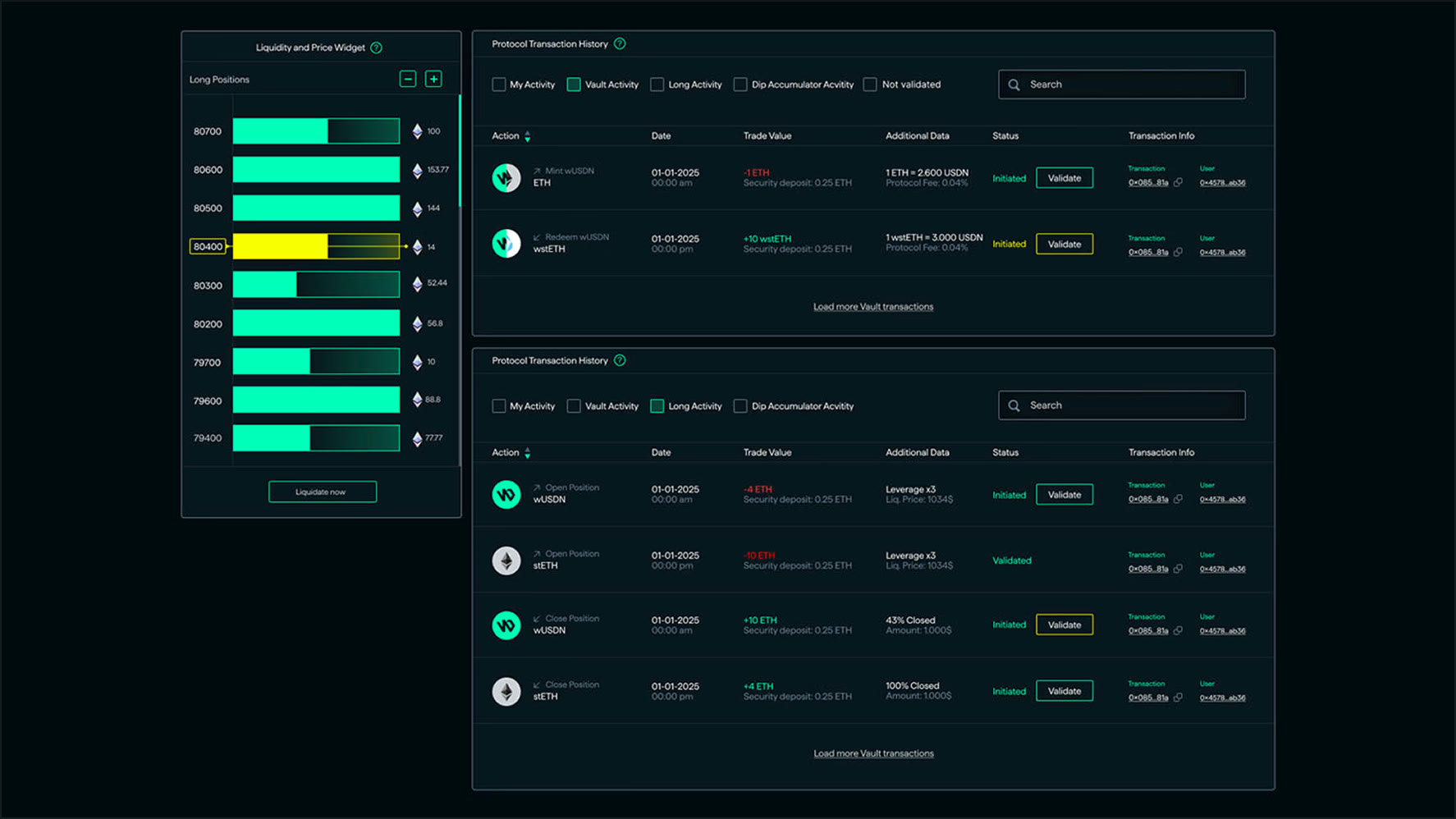
Task: Enable the Not validated checkbox
Action: (x=870, y=85)
